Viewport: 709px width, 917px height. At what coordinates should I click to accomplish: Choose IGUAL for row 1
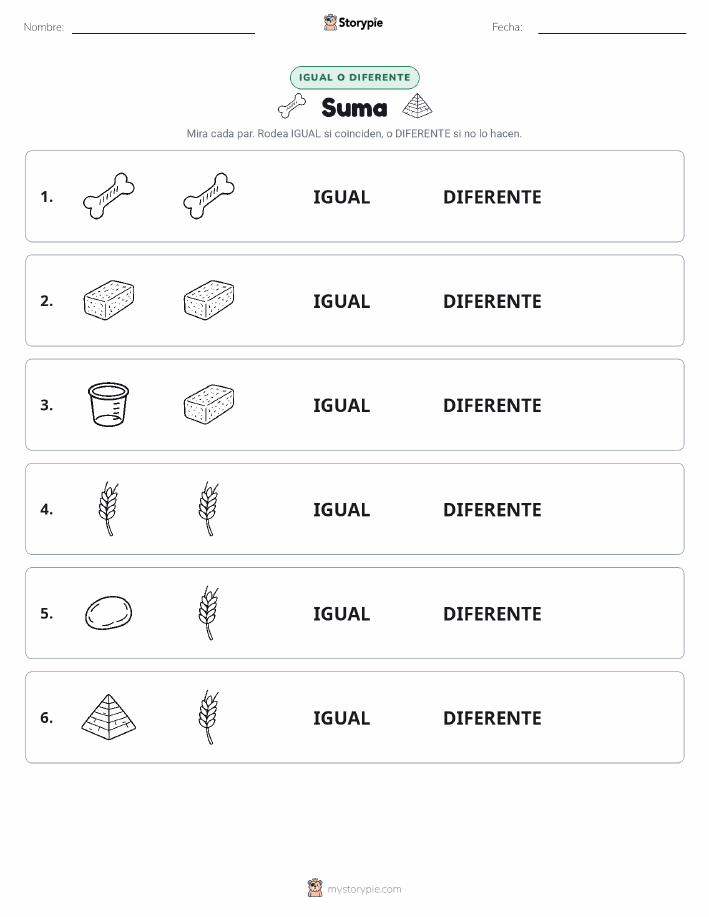[x=342, y=197]
